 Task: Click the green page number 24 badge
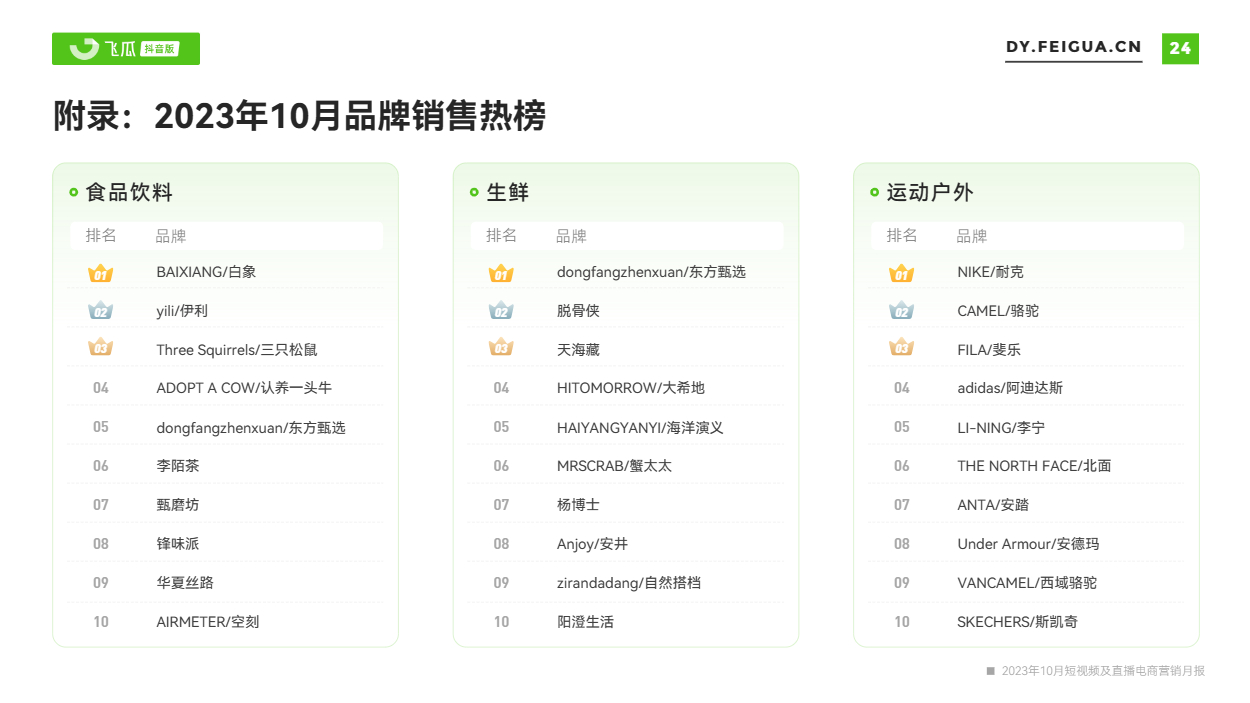tap(1180, 48)
